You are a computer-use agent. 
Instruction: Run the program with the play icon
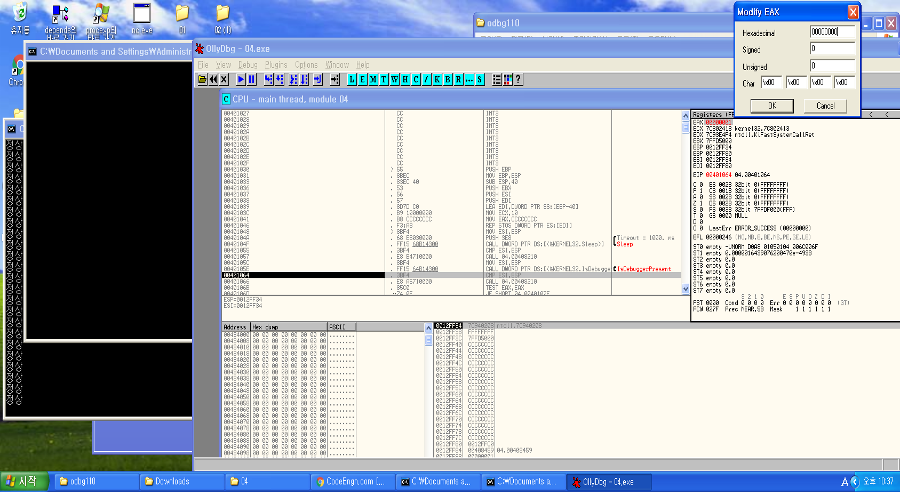coord(241,79)
